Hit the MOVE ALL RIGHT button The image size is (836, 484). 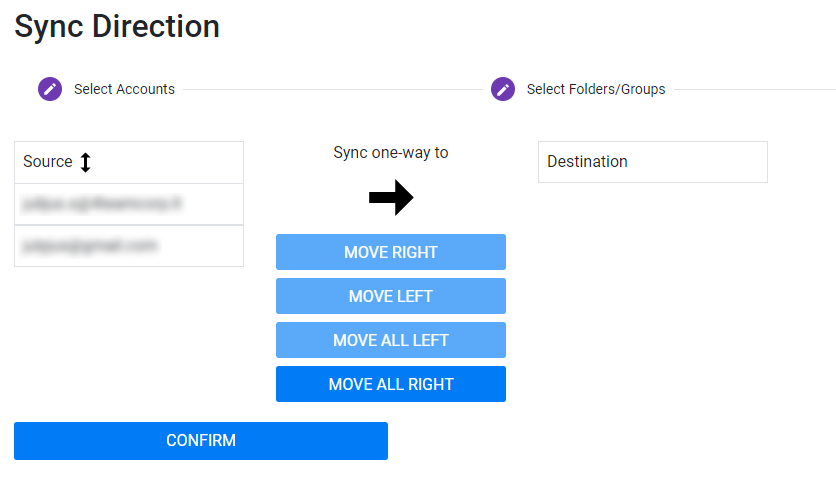391,384
